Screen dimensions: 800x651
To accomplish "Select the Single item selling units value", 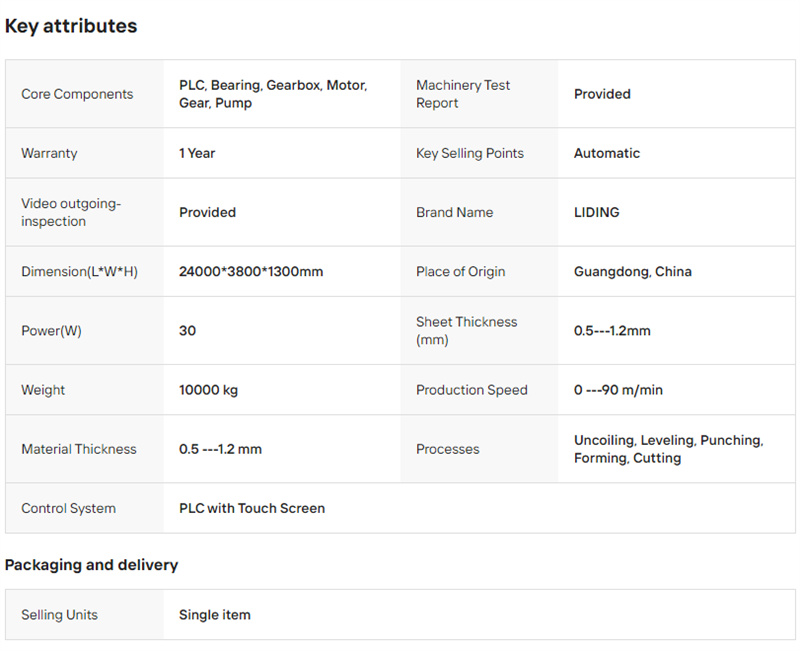I will (215, 615).
